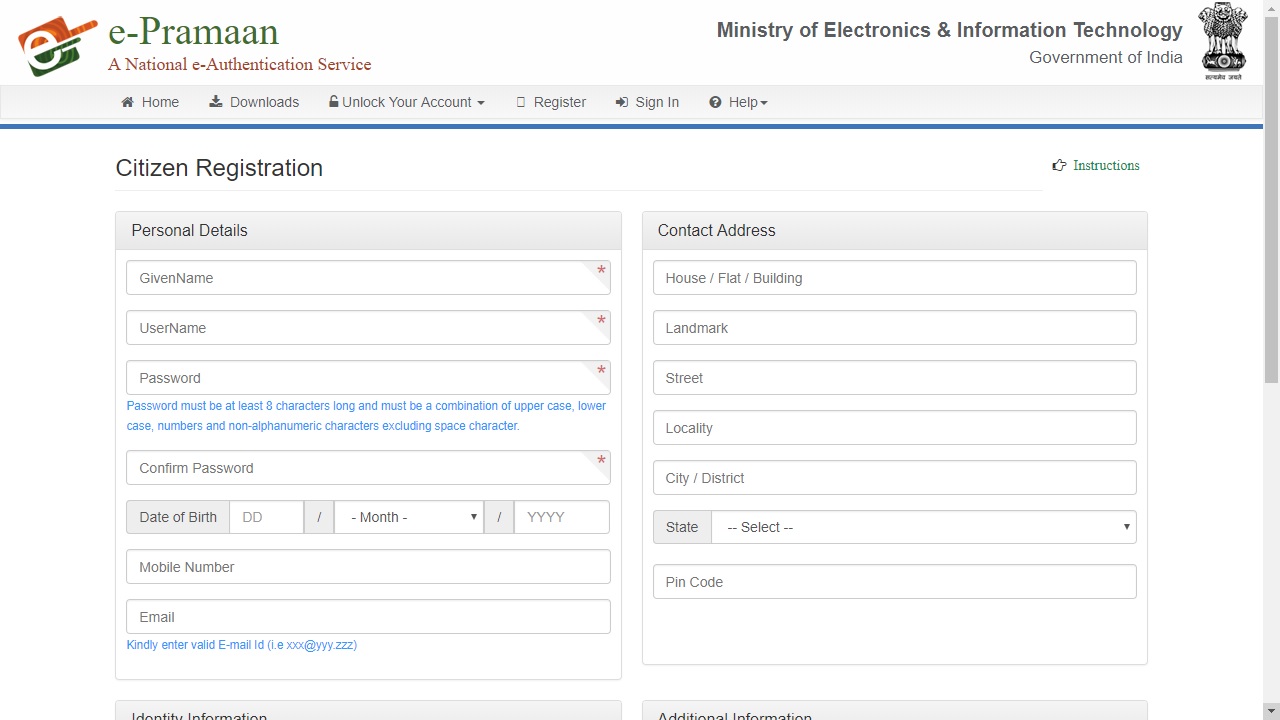Image resolution: width=1280 pixels, height=720 pixels.
Task: Click the padlock icon beside Unlock Your Account
Action: click(333, 101)
